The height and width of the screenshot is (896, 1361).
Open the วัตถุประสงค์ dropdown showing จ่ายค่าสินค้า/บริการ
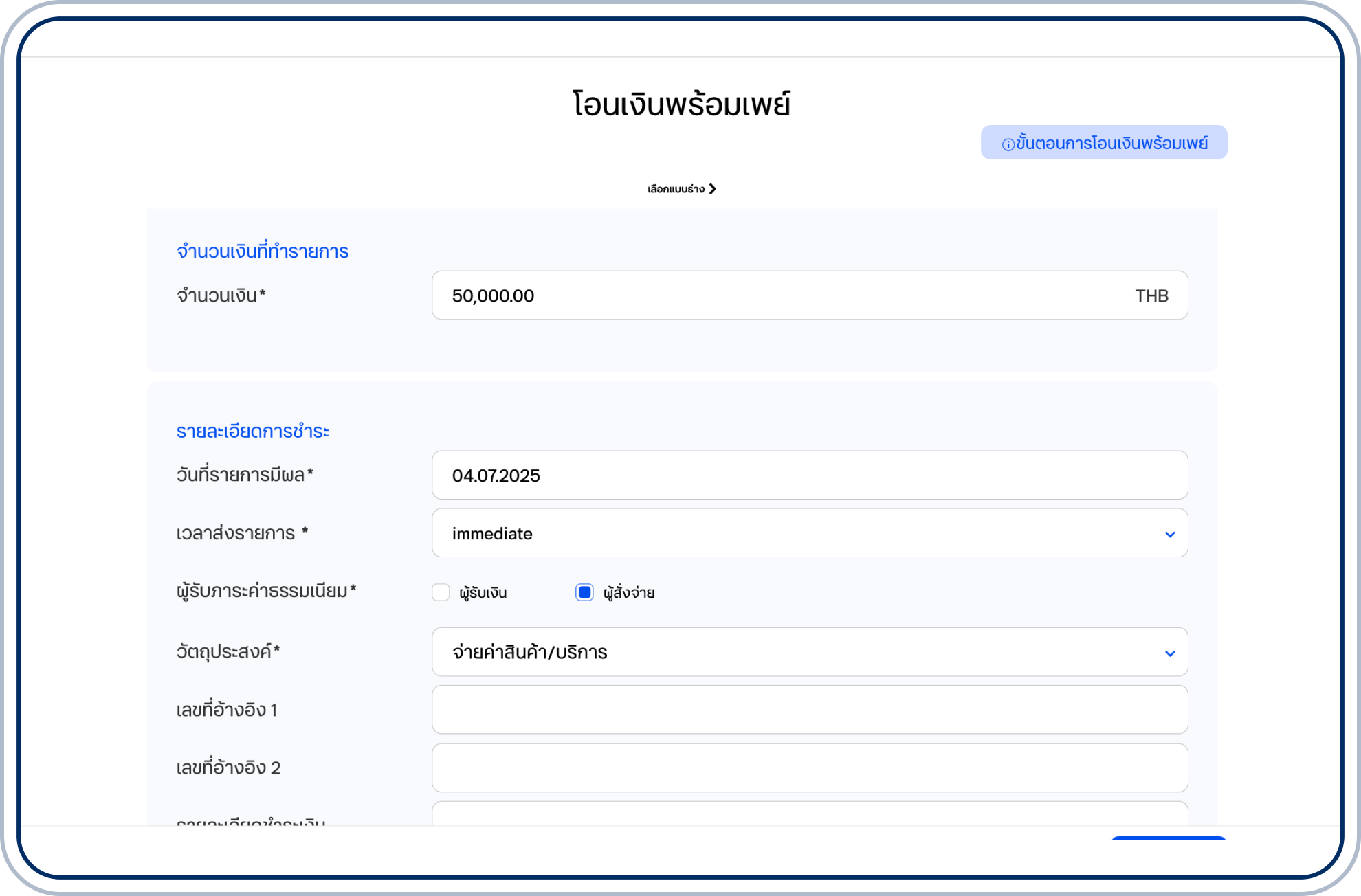[808, 652]
